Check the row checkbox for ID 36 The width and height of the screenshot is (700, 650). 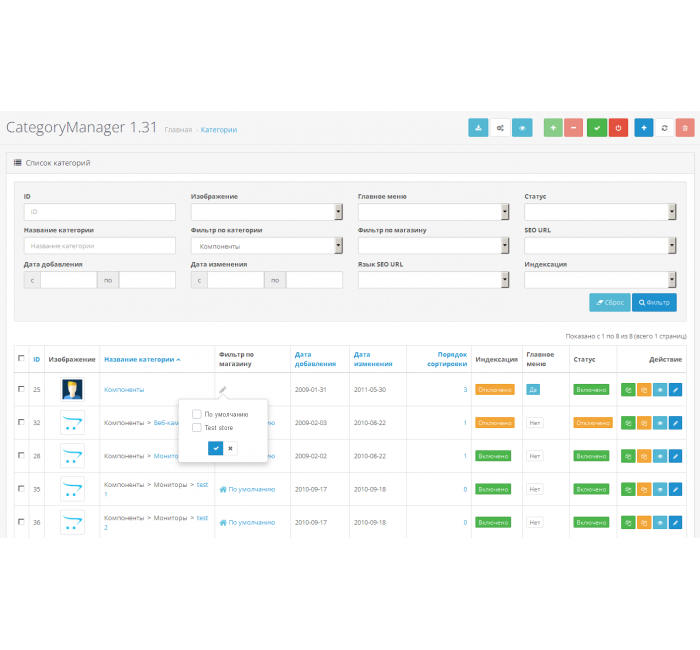21,521
